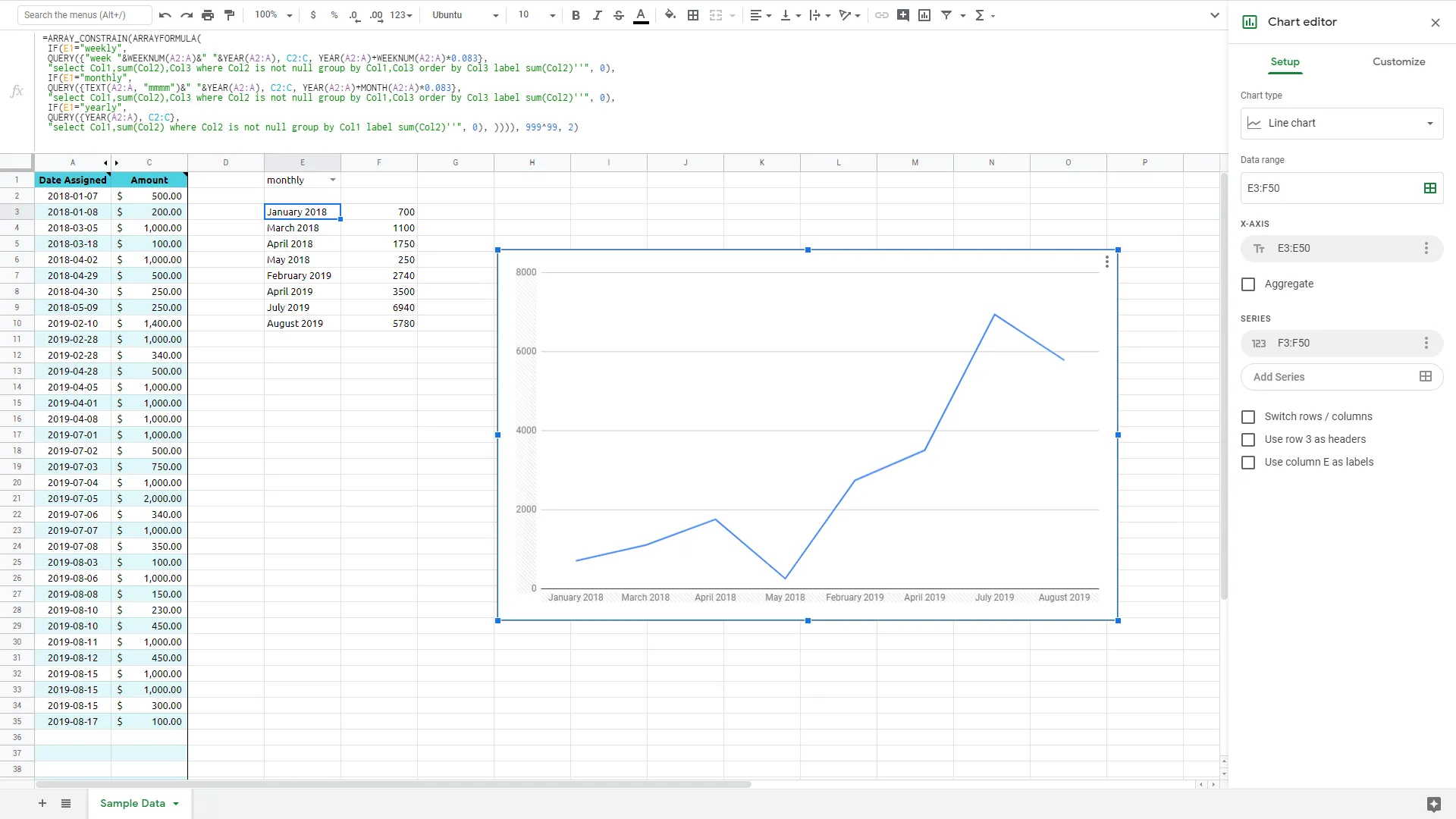Image resolution: width=1456 pixels, height=819 pixels.
Task: Toggle bold formatting
Action: coord(576,15)
